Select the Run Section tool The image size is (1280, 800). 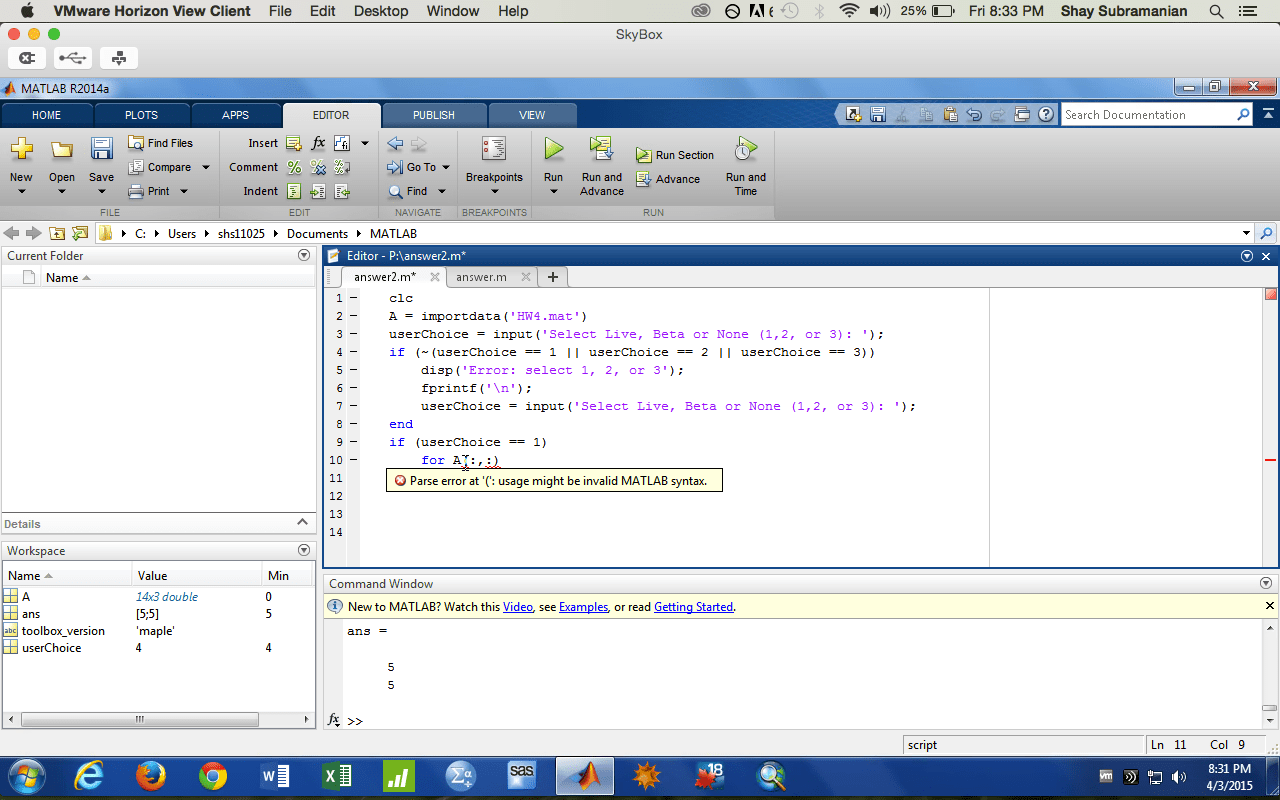click(675, 155)
